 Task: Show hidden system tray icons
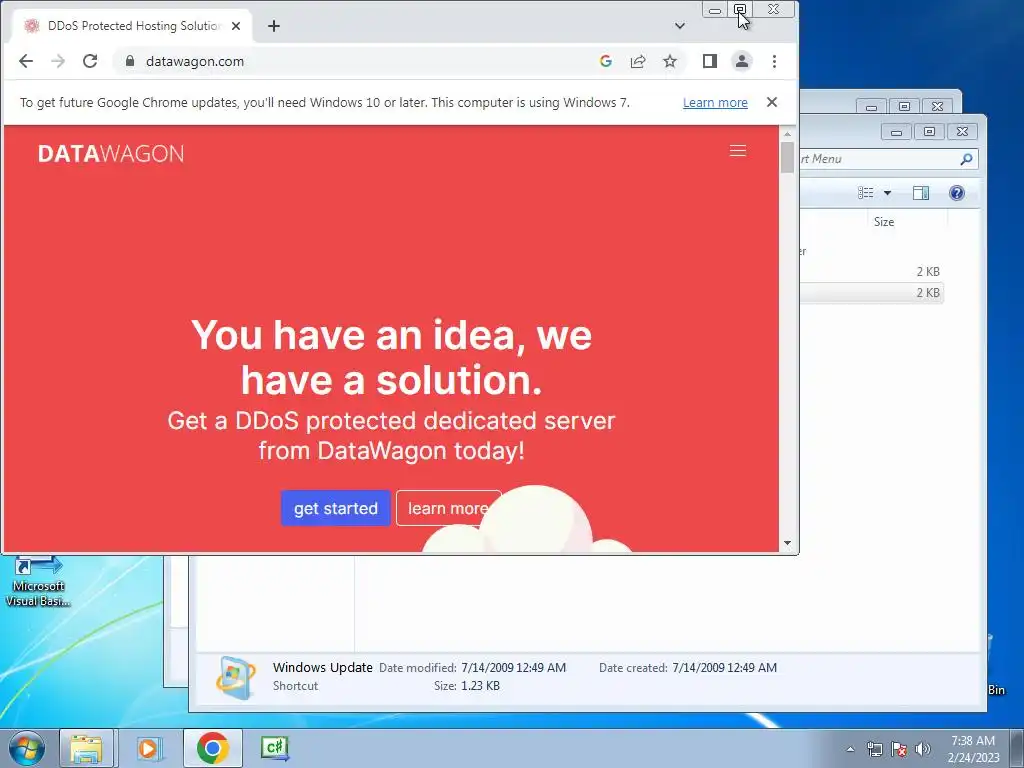pos(850,749)
